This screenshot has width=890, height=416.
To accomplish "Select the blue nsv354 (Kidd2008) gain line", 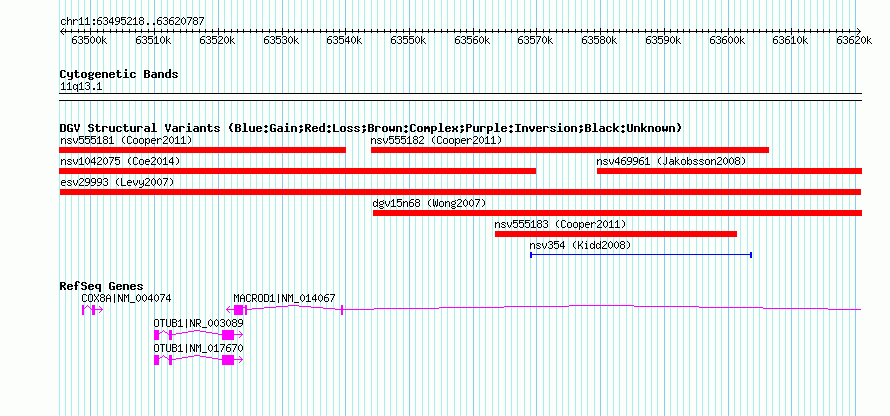I will [641, 255].
